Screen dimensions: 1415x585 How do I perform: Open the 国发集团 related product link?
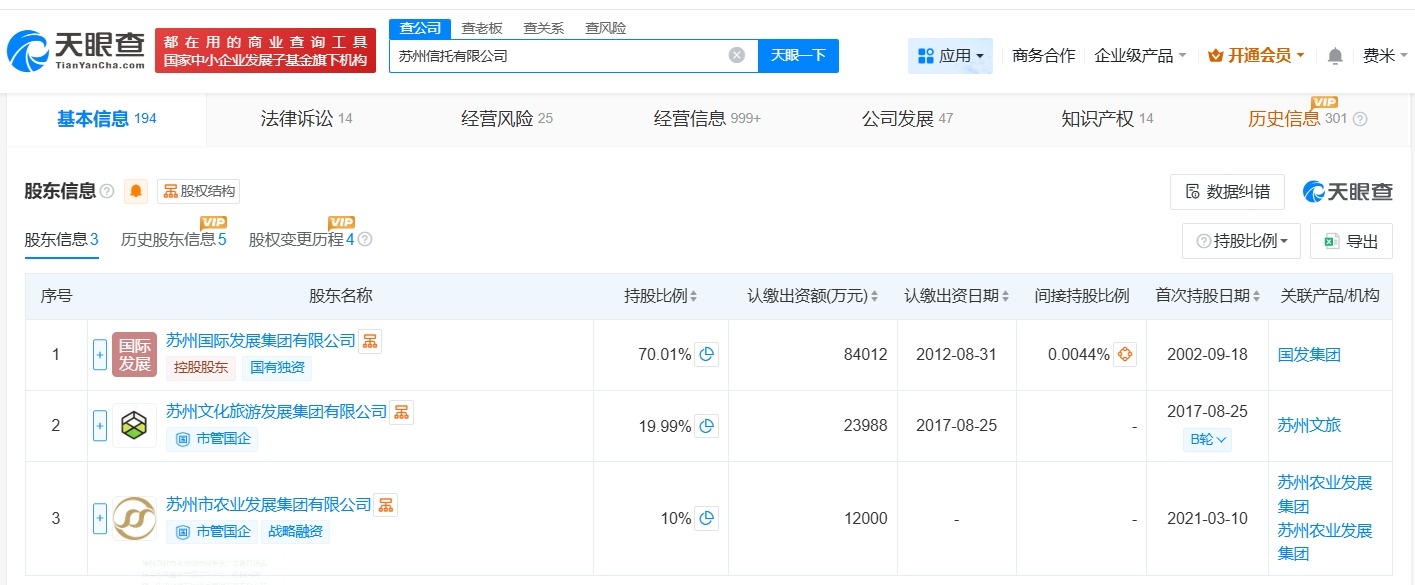click(x=1308, y=354)
